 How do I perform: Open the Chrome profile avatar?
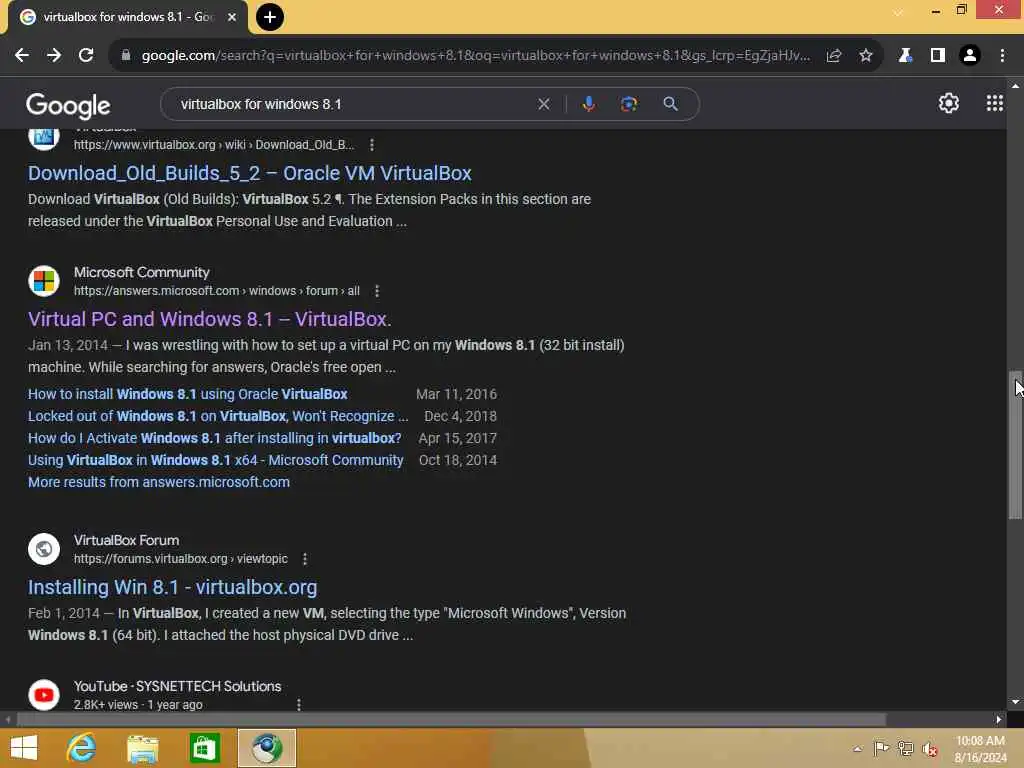pyautogui.click(x=970, y=56)
